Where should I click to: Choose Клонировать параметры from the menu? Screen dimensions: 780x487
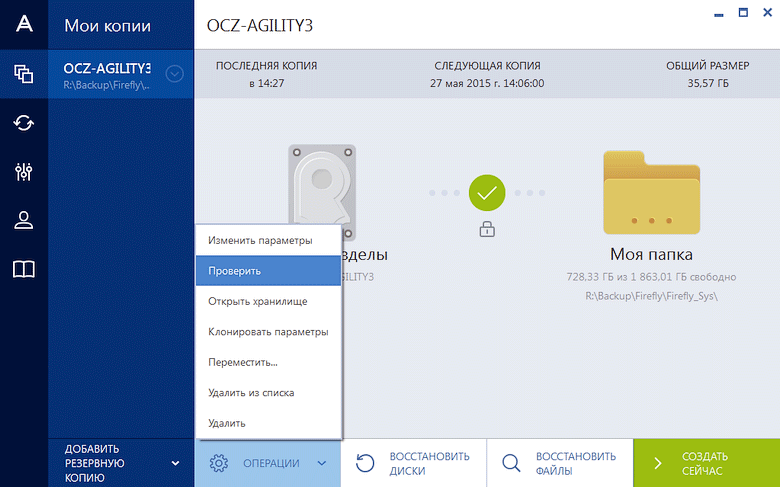(x=268, y=331)
